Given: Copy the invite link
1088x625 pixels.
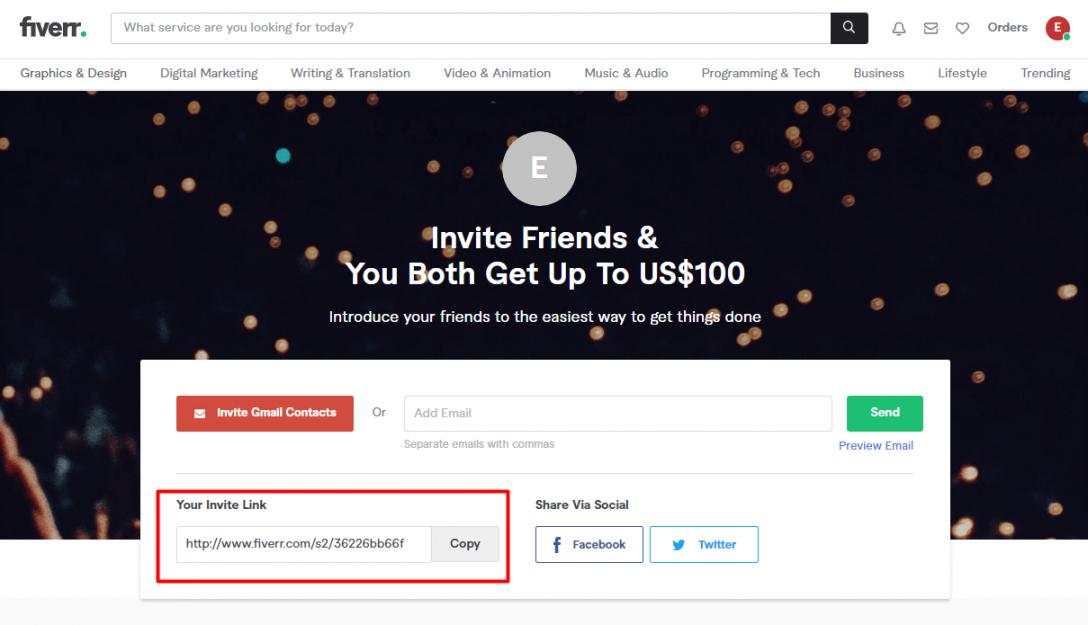Looking at the screenshot, I should (465, 544).
